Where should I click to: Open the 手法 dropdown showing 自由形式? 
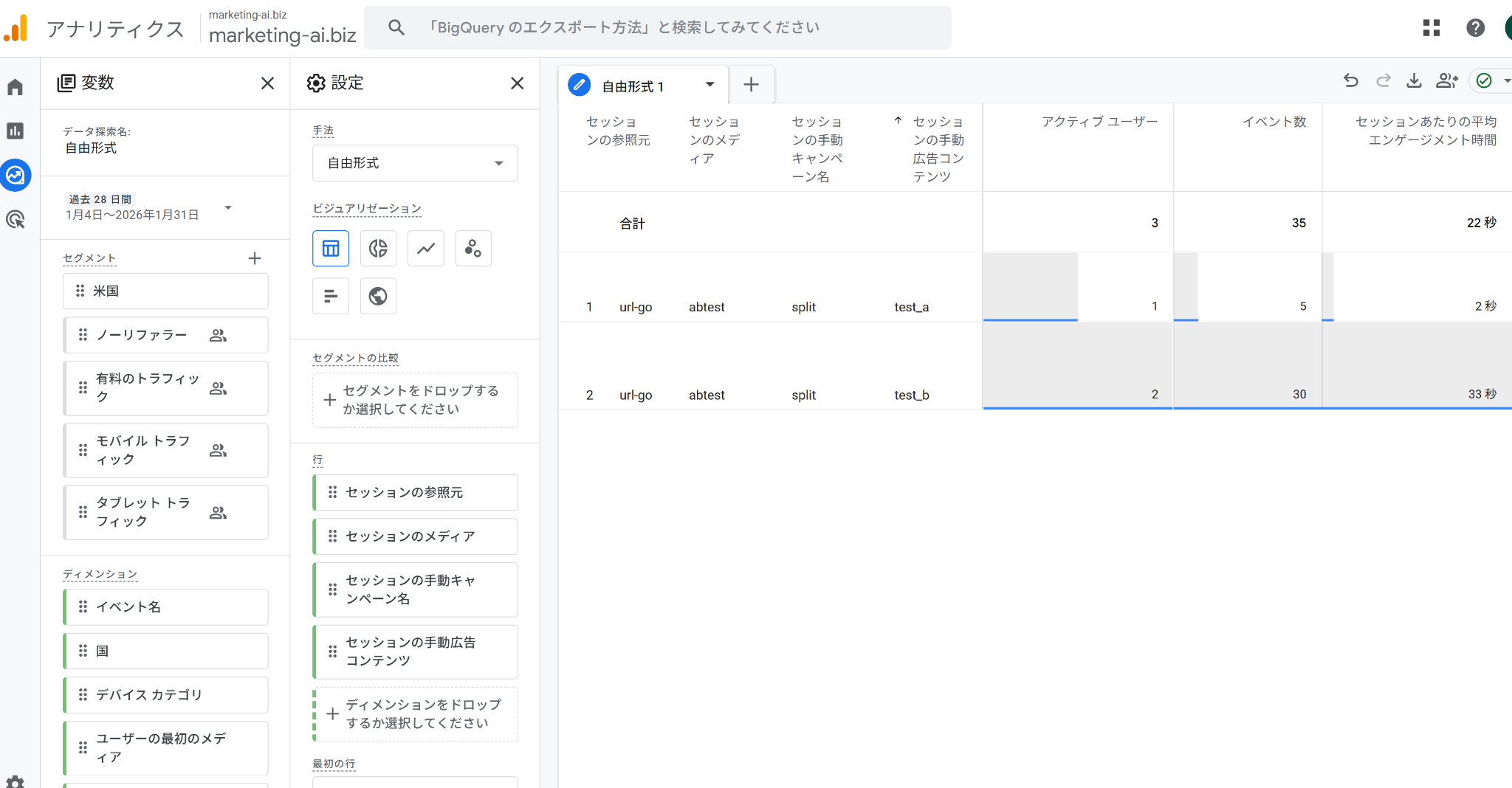coord(414,163)
